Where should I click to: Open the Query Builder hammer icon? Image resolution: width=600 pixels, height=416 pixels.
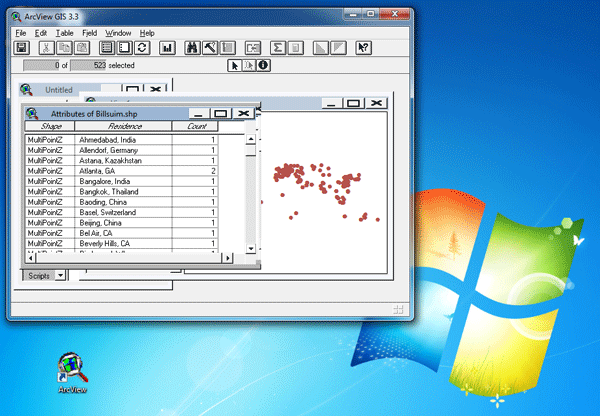[210, 48]
